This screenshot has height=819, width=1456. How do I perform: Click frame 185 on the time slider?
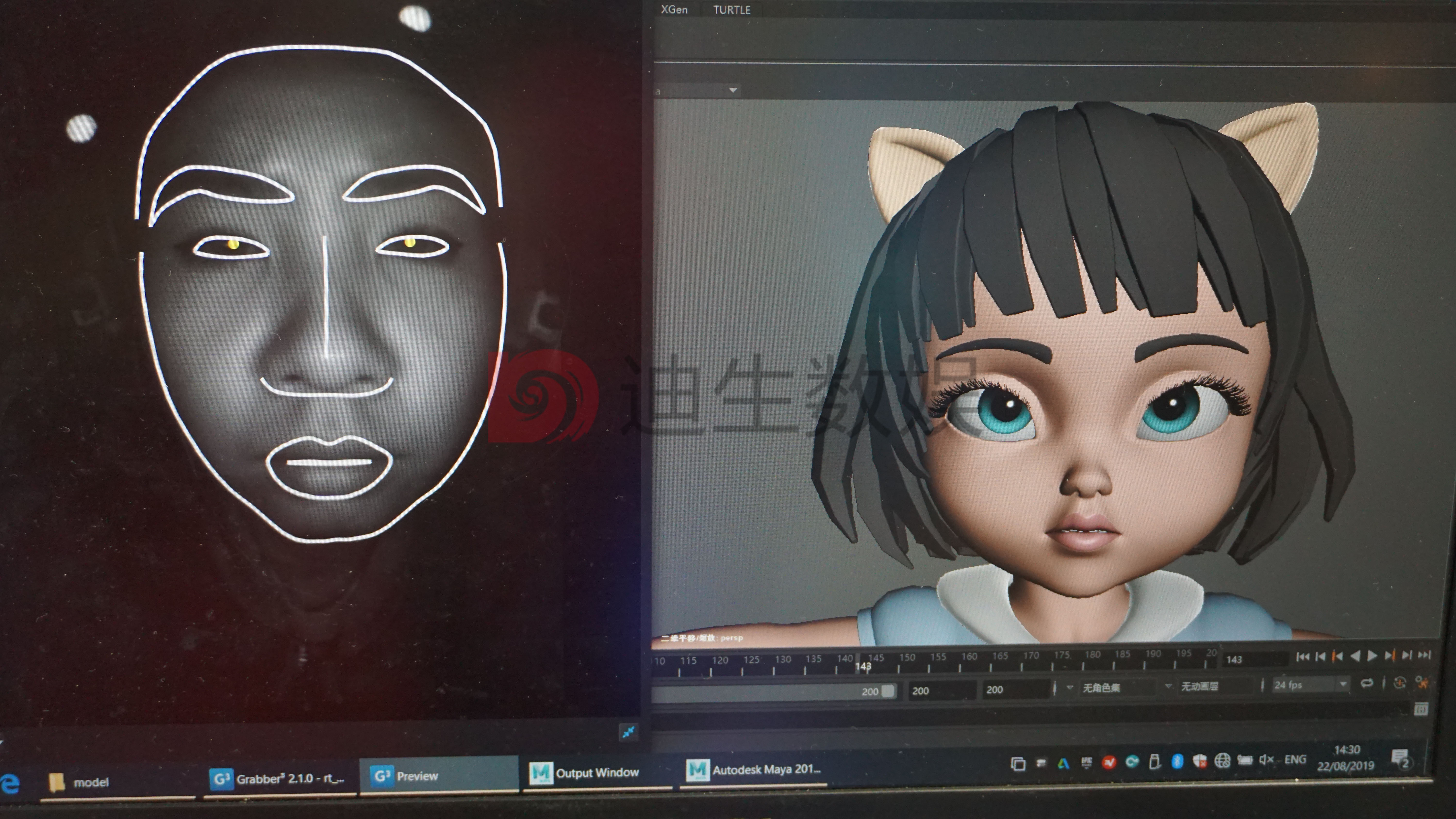click(1123, 655)
